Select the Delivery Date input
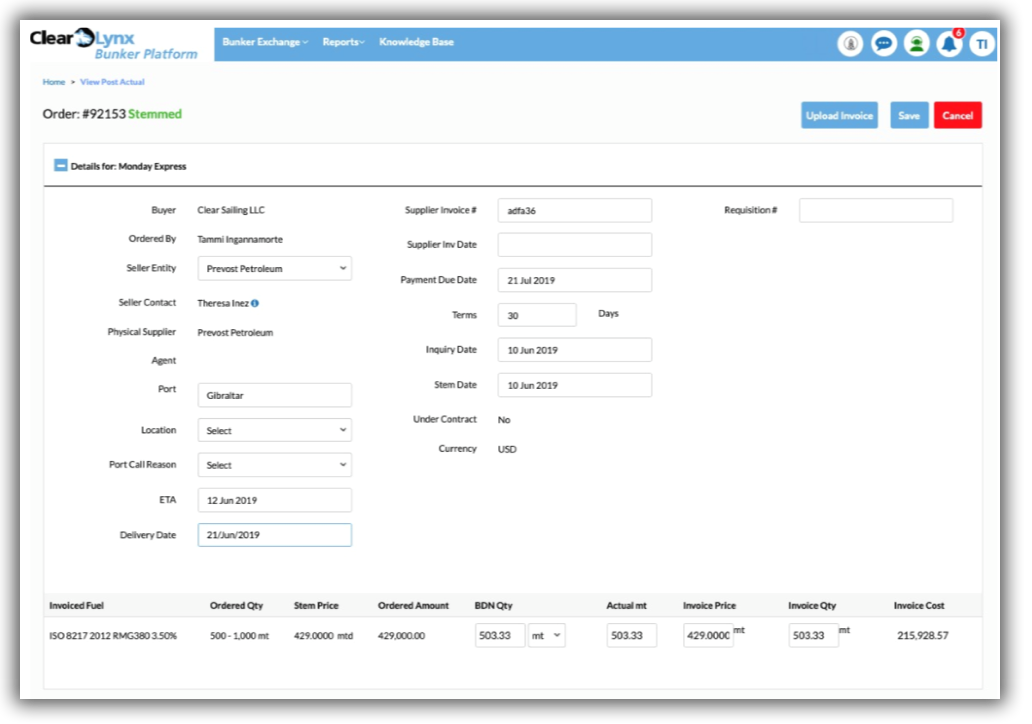 274,535
